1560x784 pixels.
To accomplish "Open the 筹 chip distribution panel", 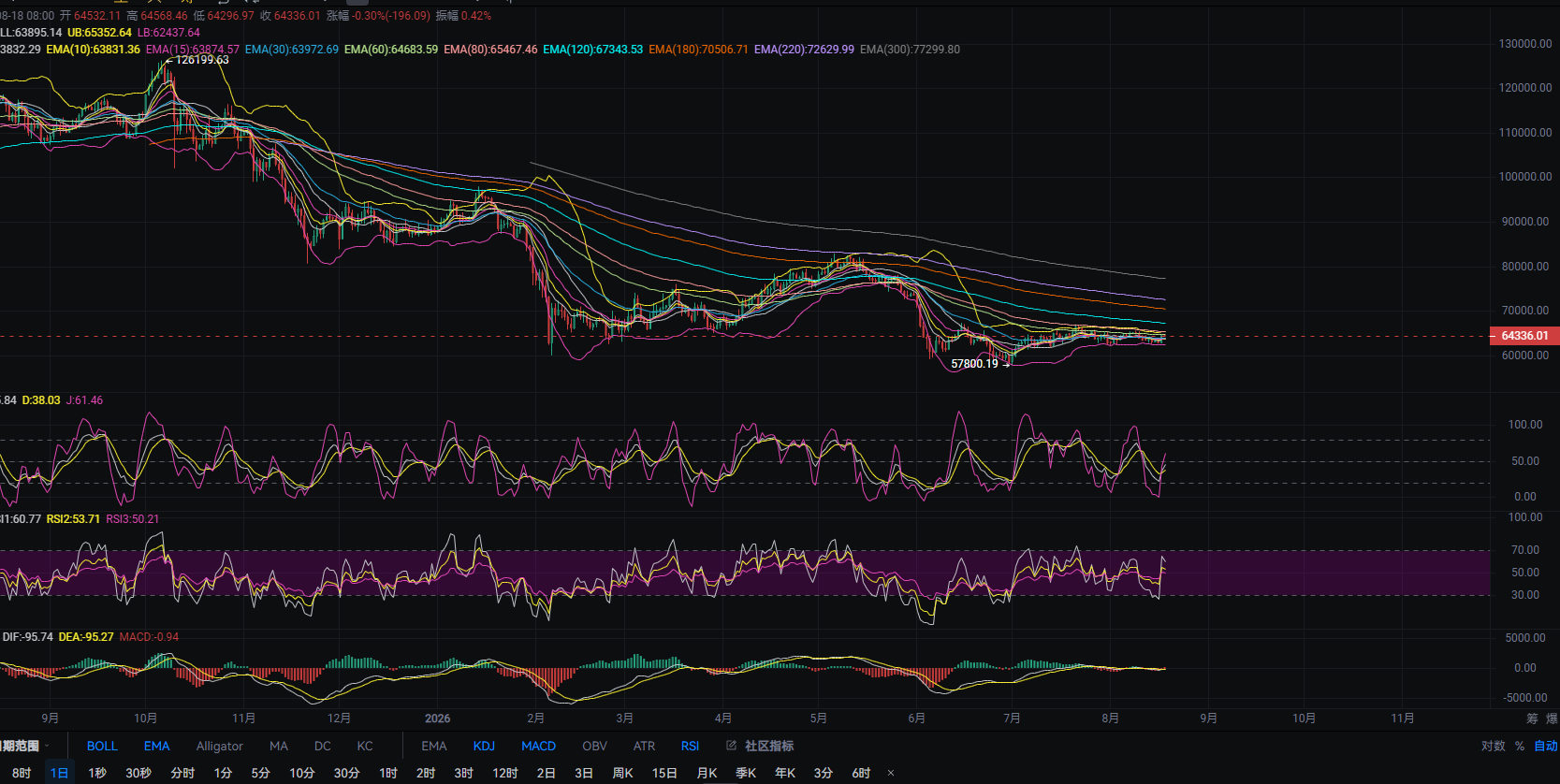I will point(1532,719).
